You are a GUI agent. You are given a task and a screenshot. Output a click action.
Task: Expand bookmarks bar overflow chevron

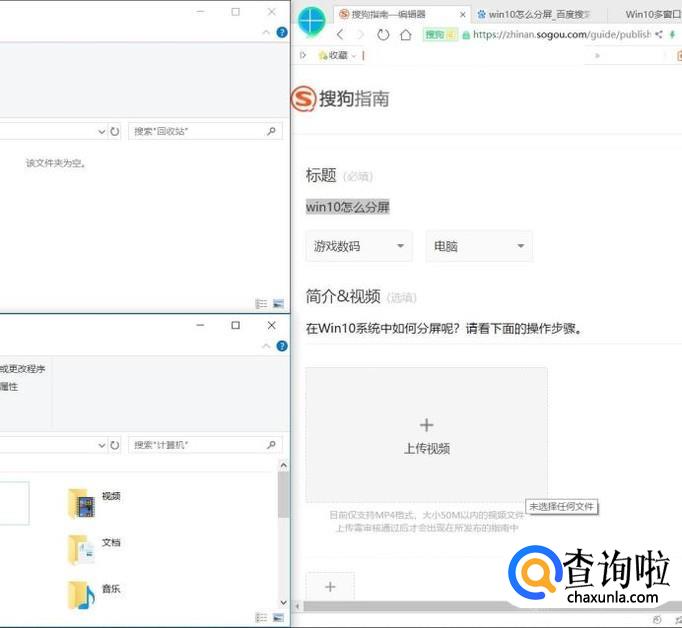point(597,55)
